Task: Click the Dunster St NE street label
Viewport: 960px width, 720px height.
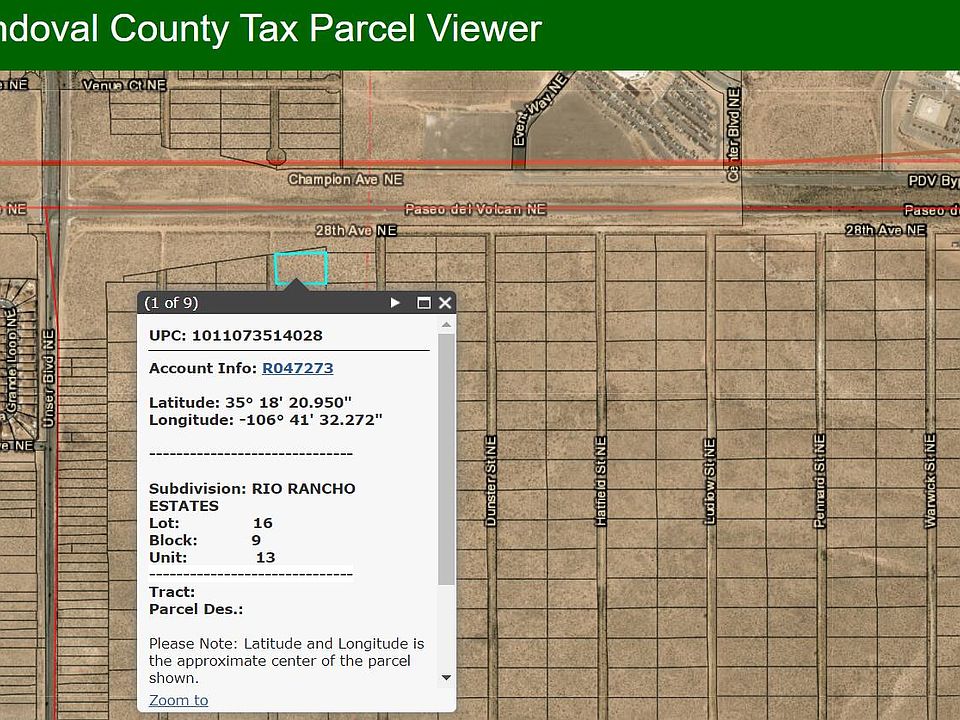Action: pos(490,481)
